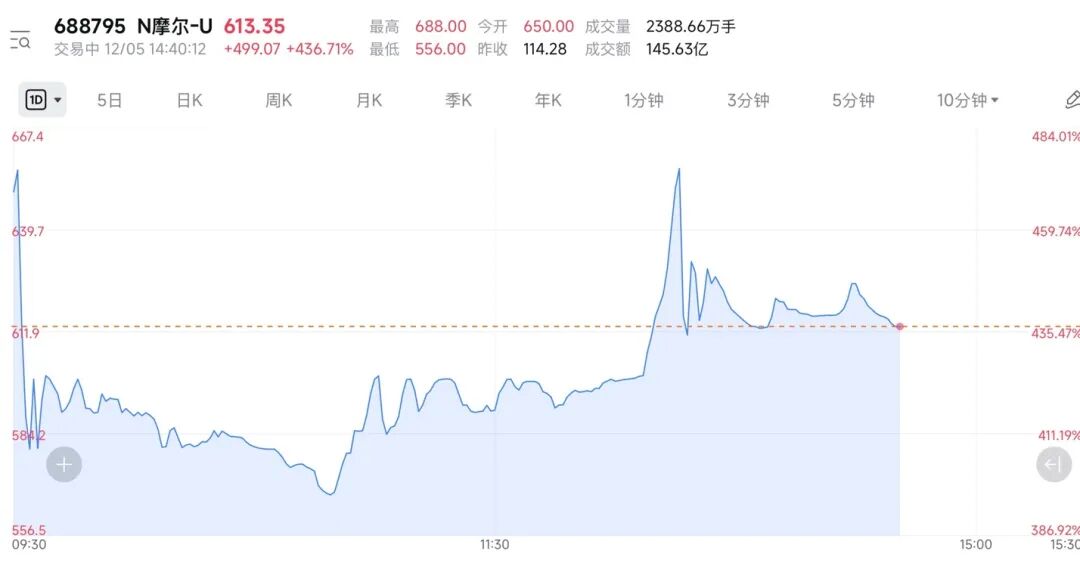Expand the 1D timeframe dropdown
1080x563 pixels.
43,100
